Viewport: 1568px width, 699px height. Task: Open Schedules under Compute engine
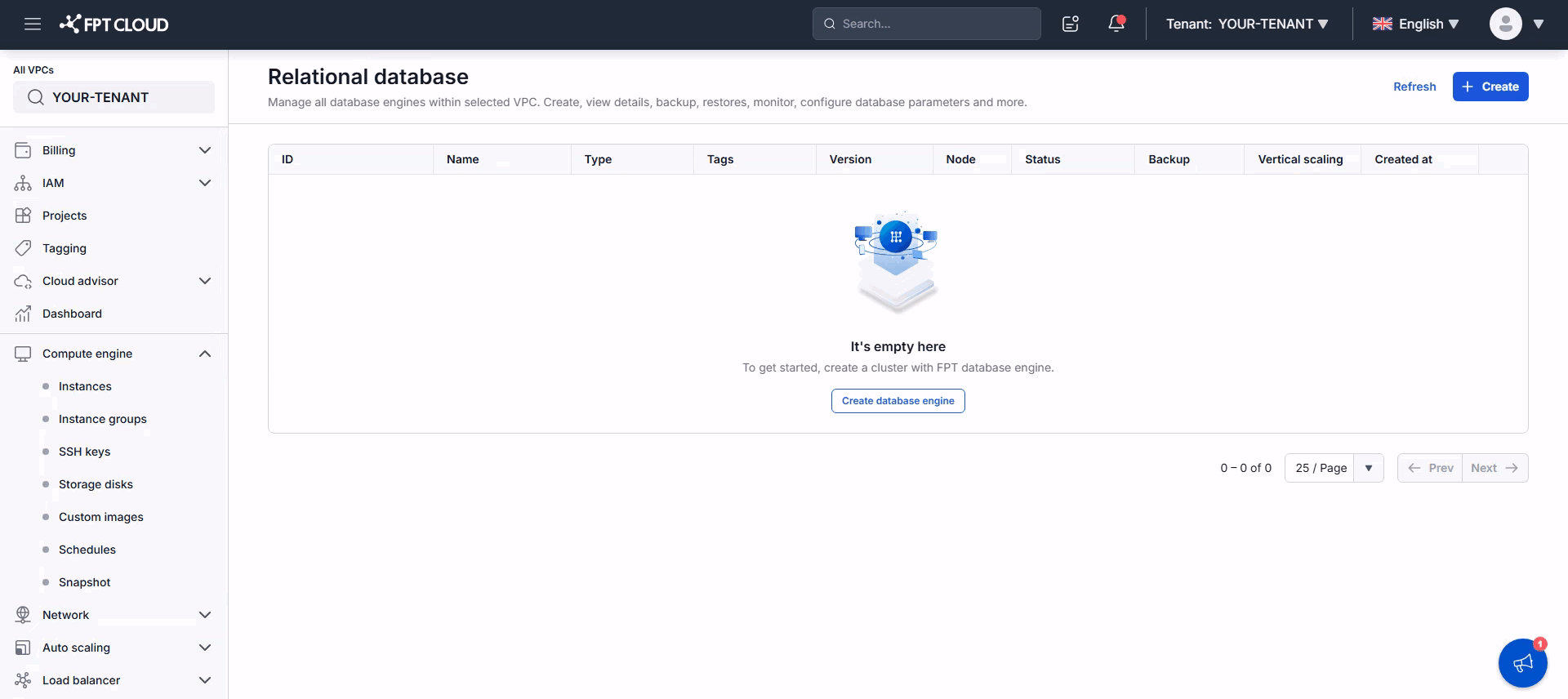(x=87, y=550)
